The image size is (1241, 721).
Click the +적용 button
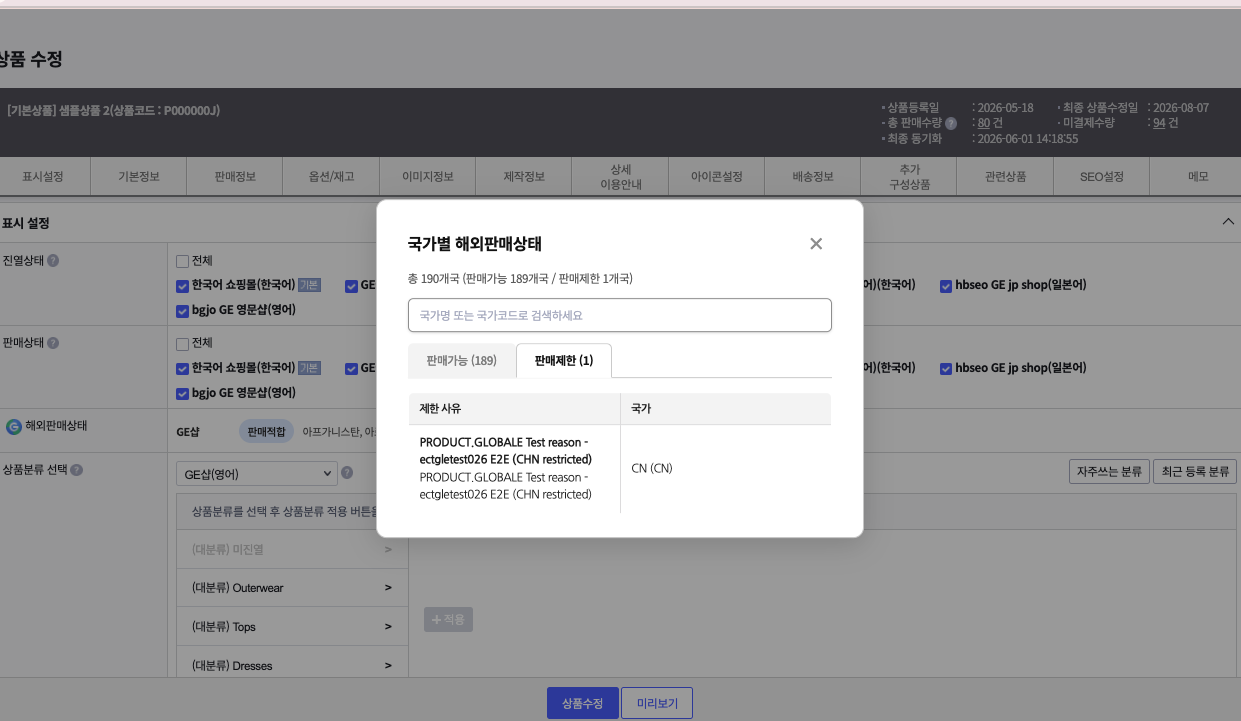(x=449, y=619)
